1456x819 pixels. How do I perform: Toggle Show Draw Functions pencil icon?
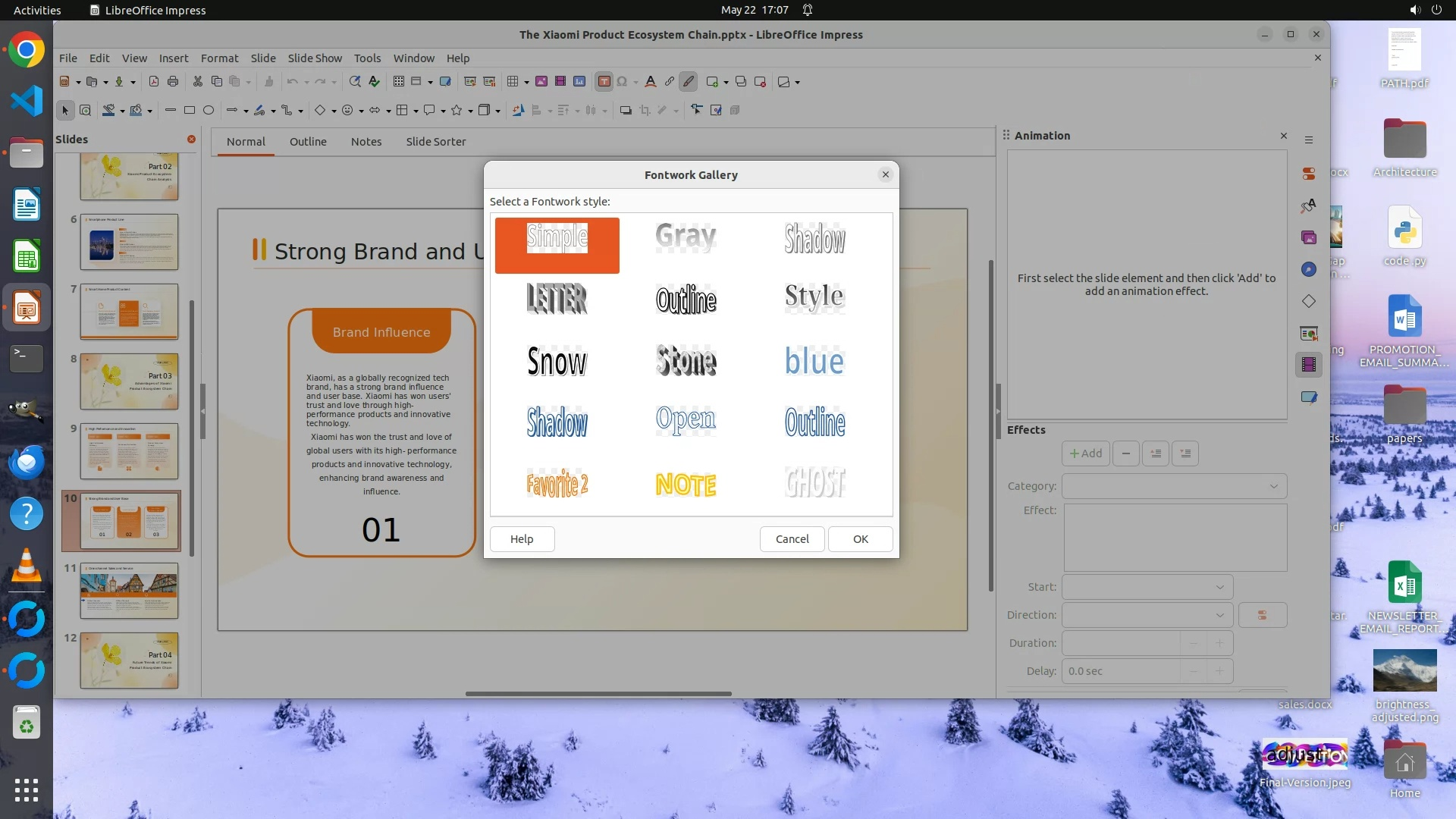(x=688, y=82)
